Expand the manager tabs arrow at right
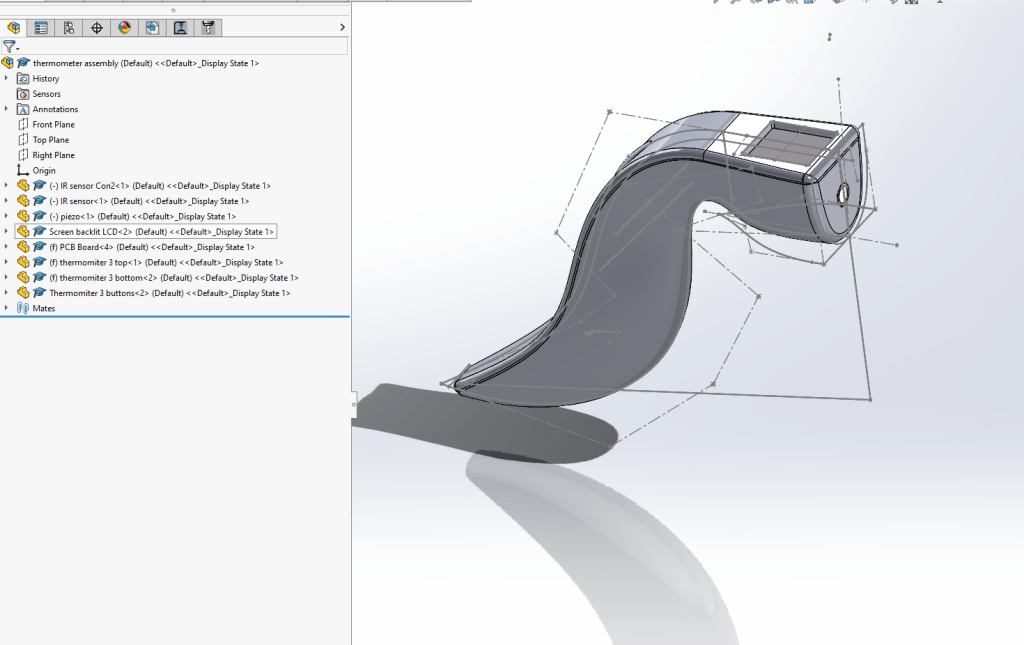The image size is (1024, 645). tap(342, 27)
